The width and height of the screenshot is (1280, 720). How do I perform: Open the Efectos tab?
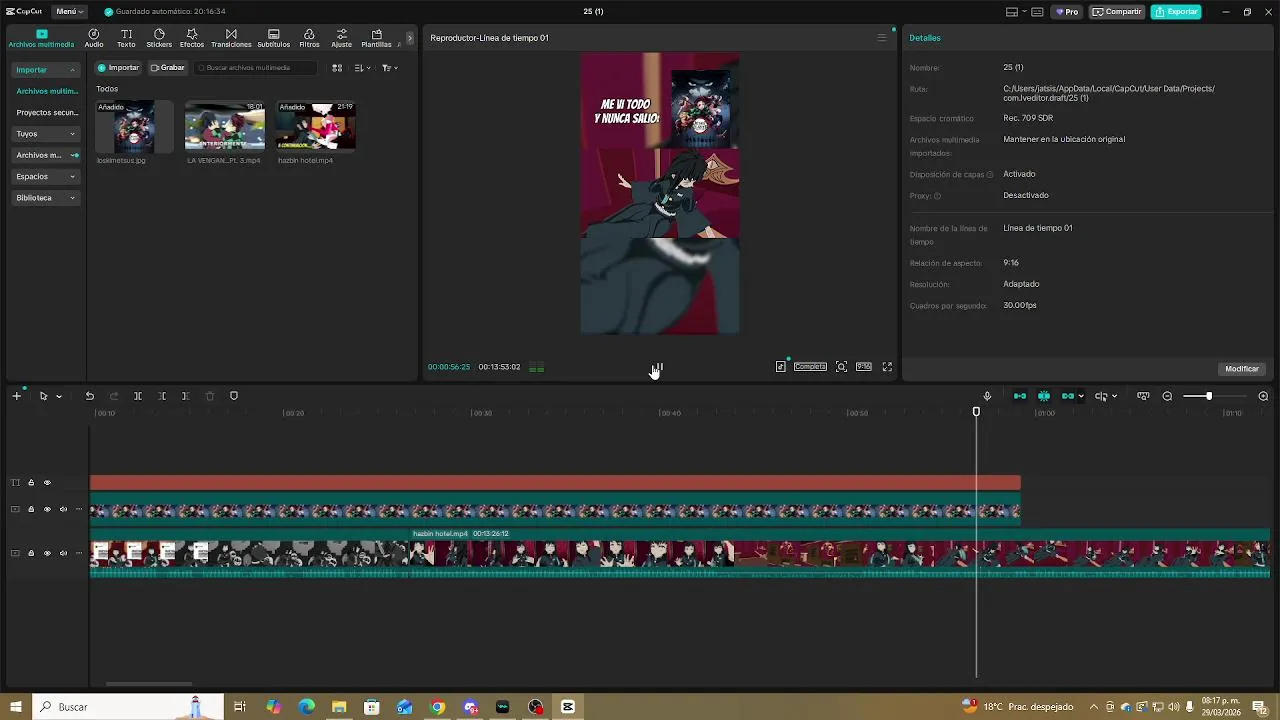click(x=192, y=38)
